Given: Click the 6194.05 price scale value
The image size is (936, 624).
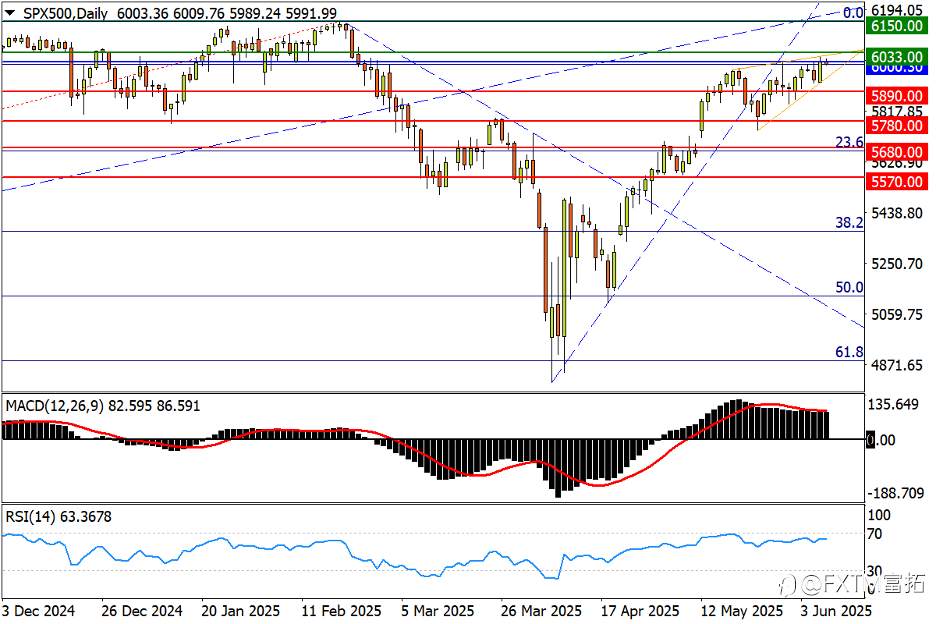Looking at the screenshot, I should (897, 10).
